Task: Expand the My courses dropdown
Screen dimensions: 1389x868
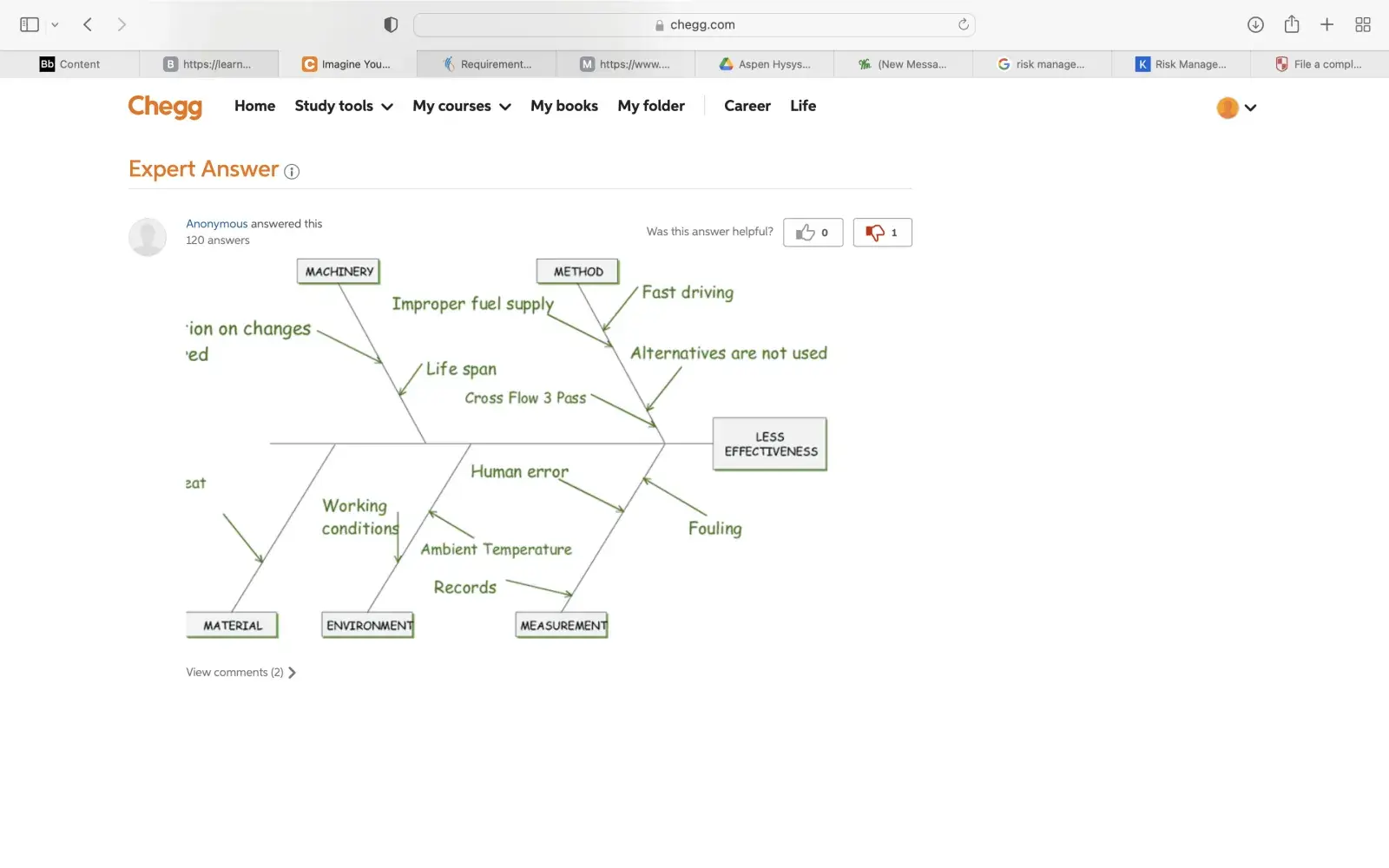Action: 461,106
